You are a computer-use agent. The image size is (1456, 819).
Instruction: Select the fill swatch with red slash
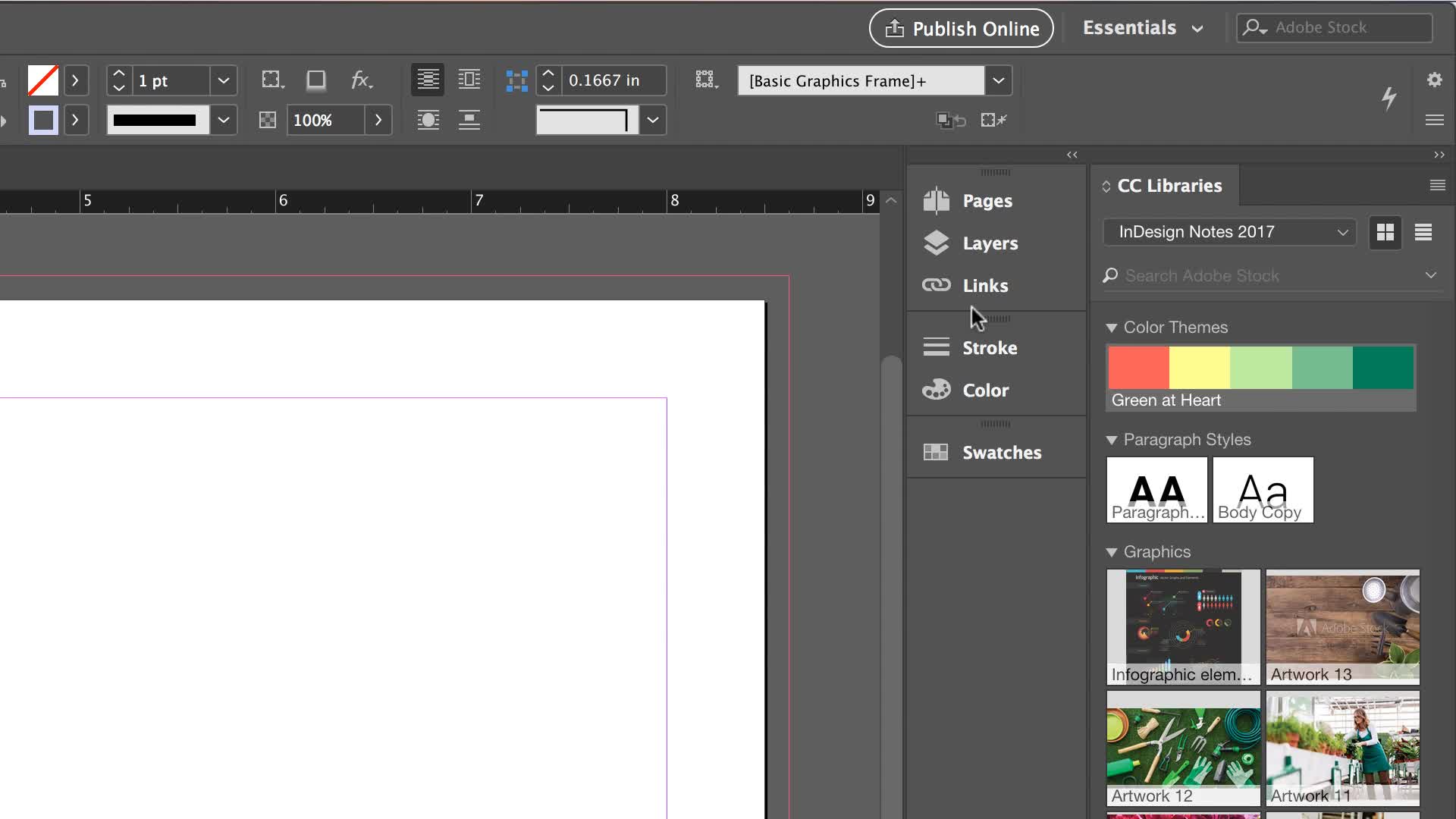coord(42,80)
